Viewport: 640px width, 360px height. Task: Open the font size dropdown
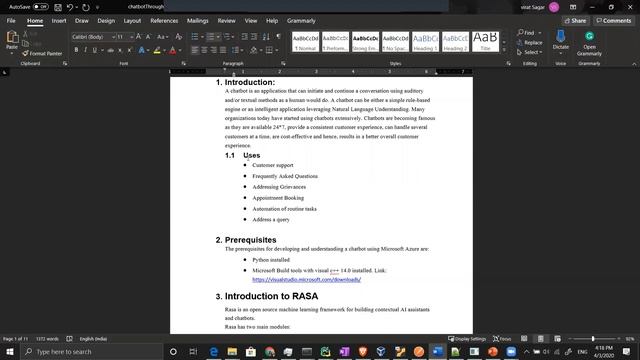point(131,37)
